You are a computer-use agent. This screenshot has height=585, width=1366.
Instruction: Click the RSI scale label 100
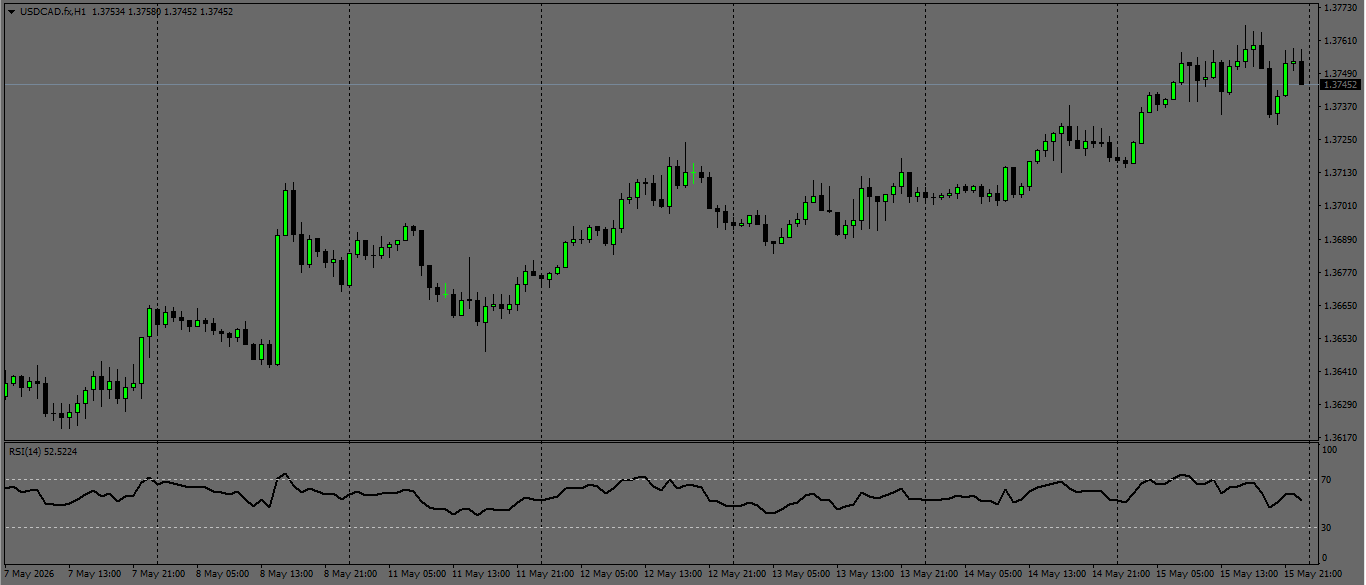(x=1330, y=451)
